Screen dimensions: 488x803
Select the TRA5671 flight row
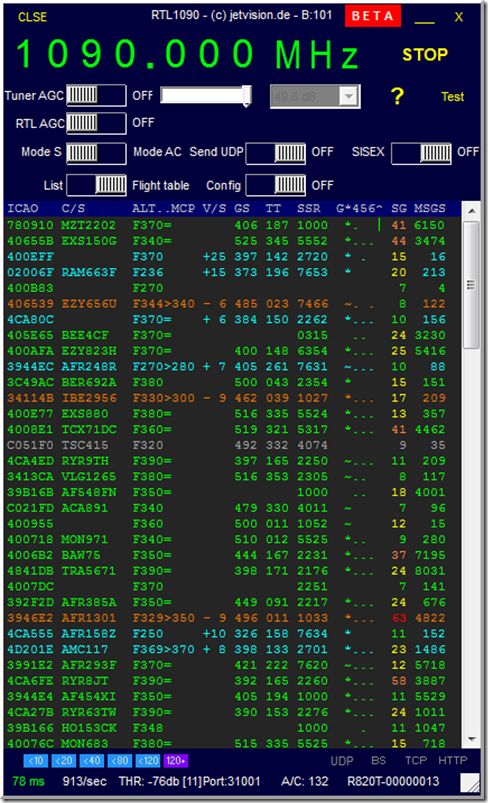click(226, 570)
